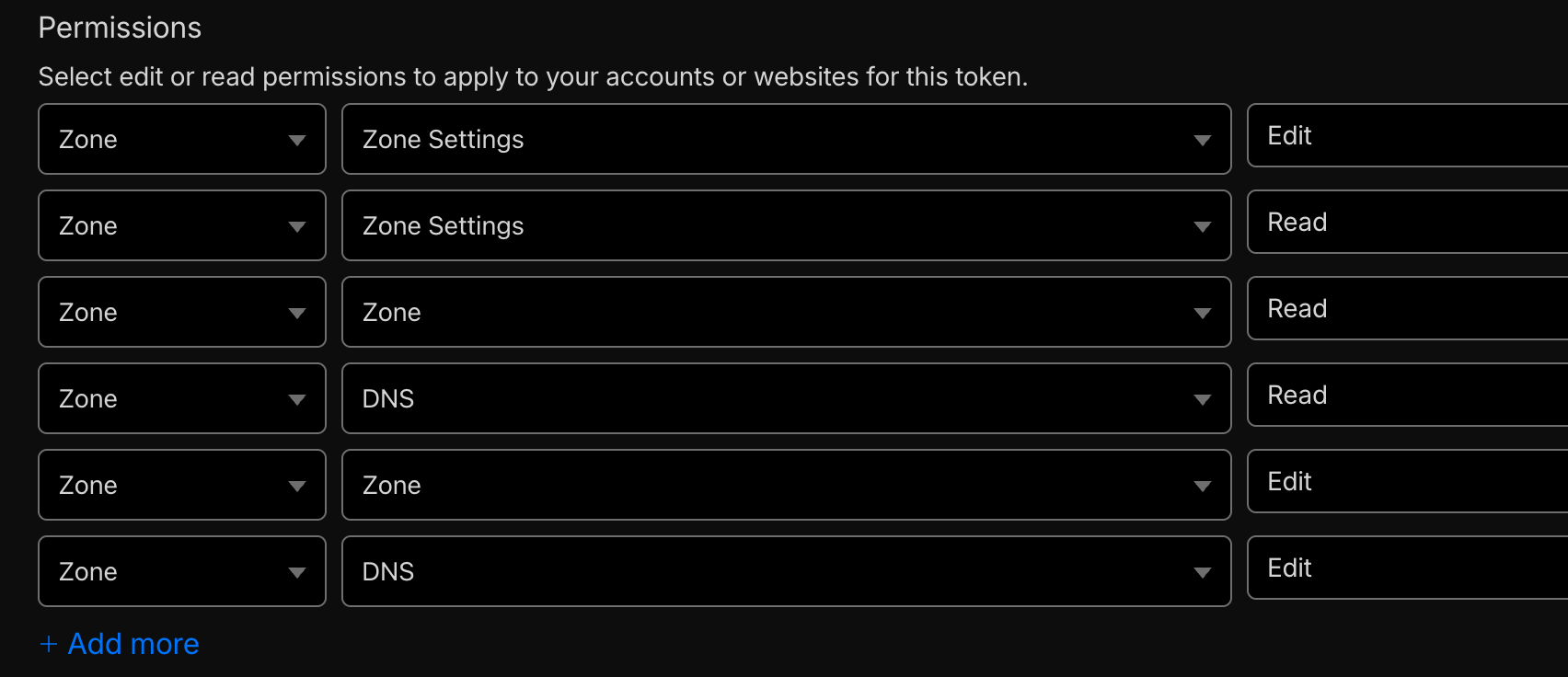Screen dimensions: 1568x677
Task: Open Zone Settings dropdown beside Read permission
Action: (786, 225)
